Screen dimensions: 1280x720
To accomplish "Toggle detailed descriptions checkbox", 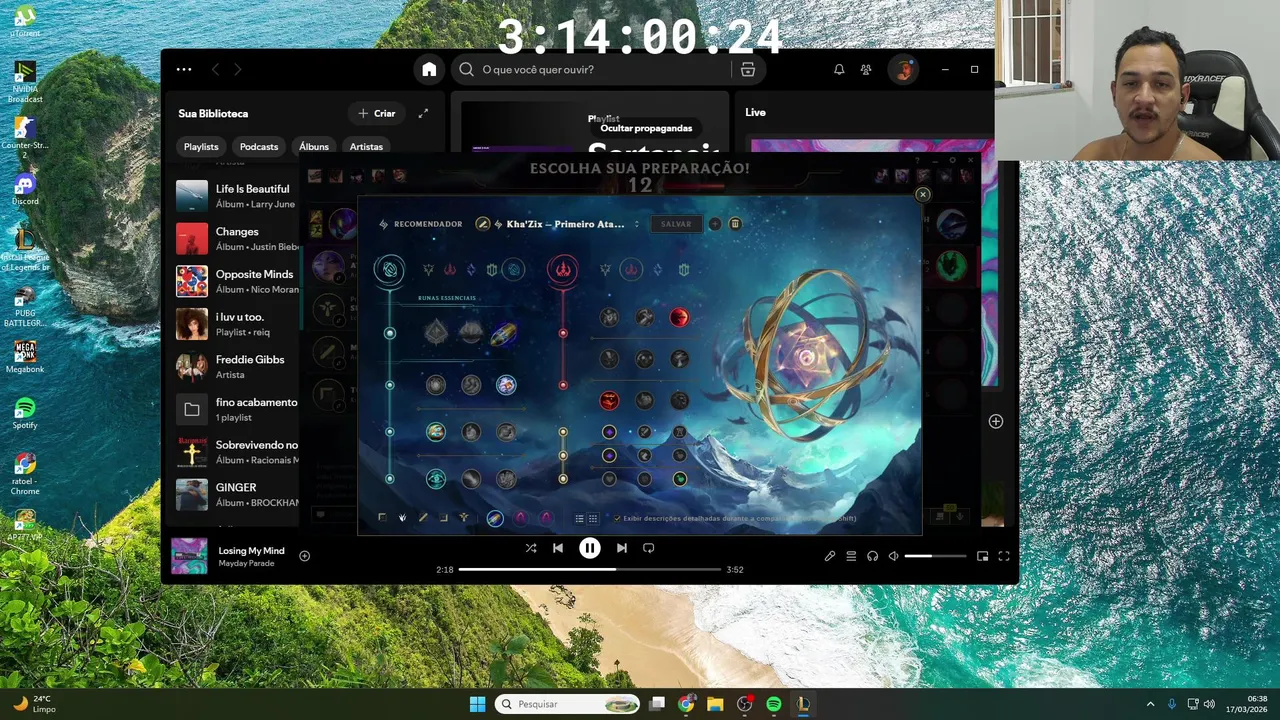I will 617,518.
